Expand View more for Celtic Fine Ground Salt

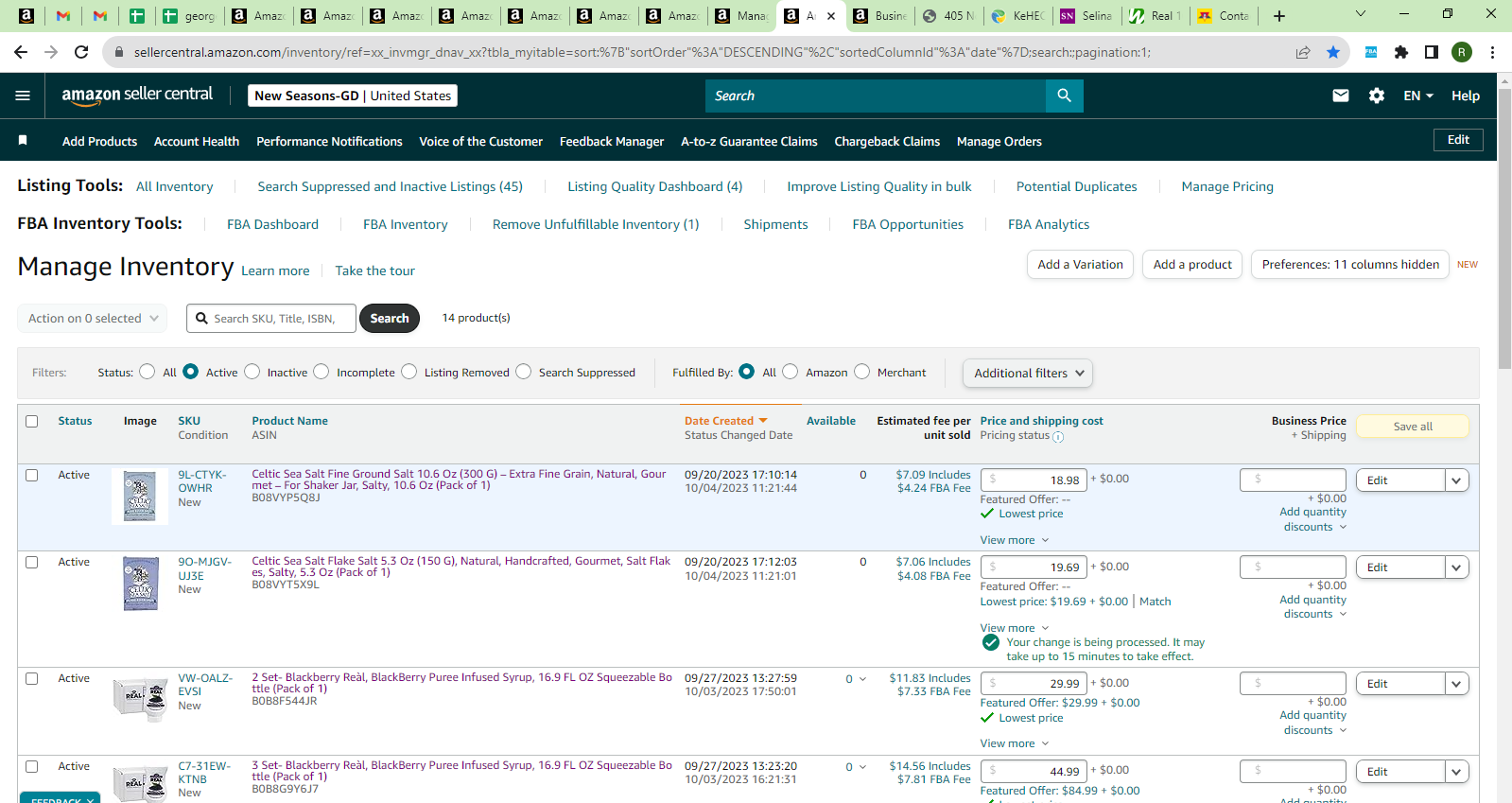coord(1015,540)
